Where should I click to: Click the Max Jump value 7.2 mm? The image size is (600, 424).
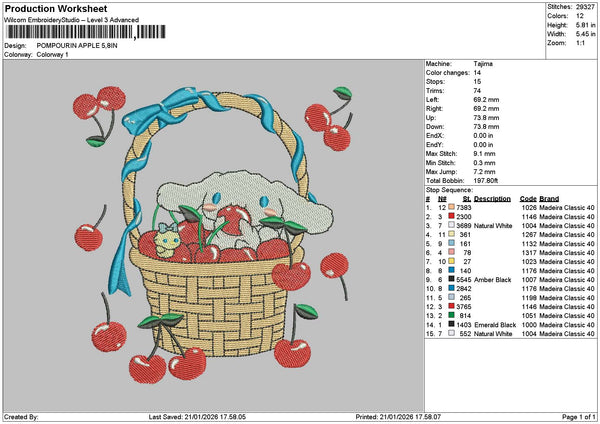tap(484, 172)
